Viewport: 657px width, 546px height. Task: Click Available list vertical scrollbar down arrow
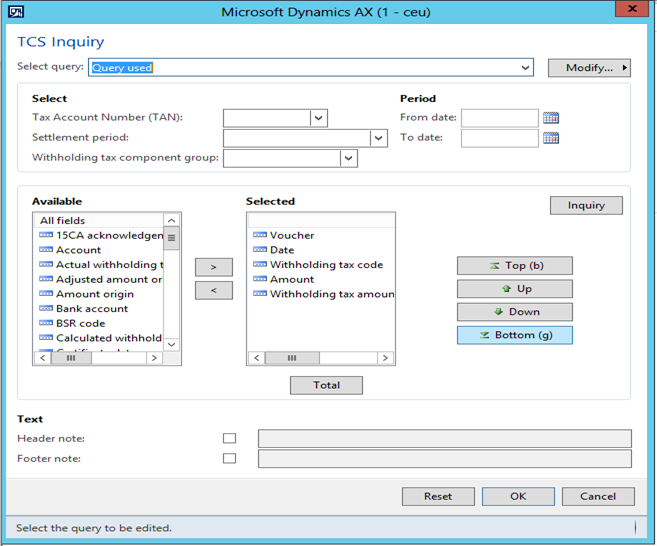click(x=171, y=344)
